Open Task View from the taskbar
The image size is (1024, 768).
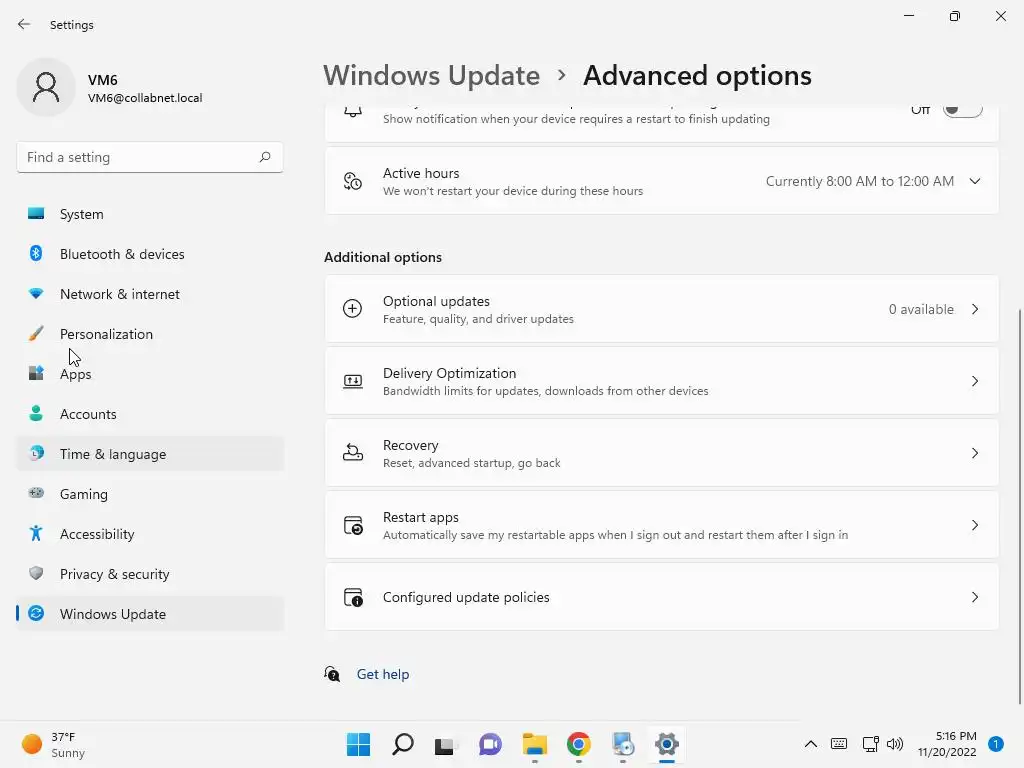(x=446, y=744)
